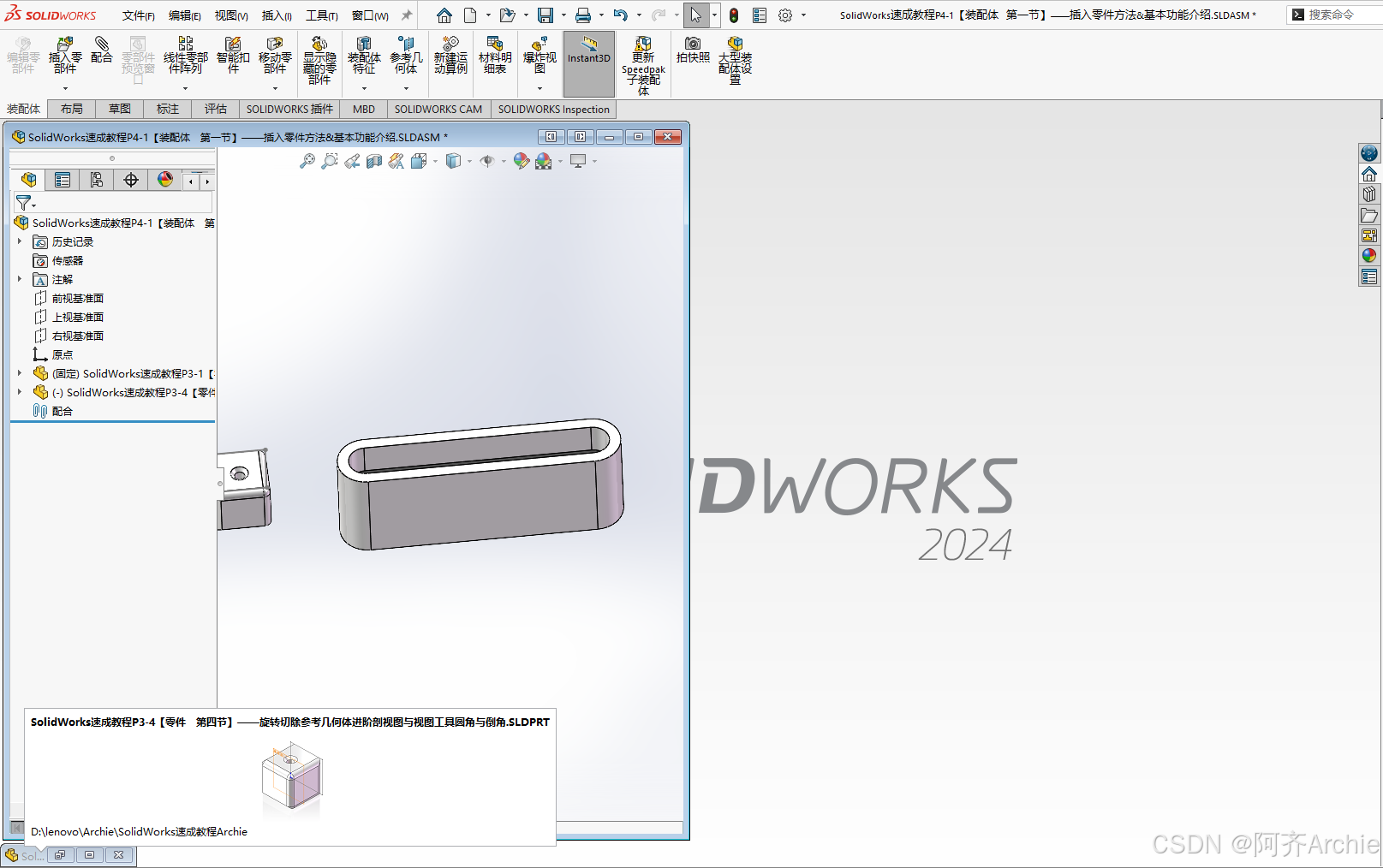Switch to PropertyManager tab in feature panel
Image resolution: width=1383 pixels, height=868 pixels.
pyautogui.click(x=63, y=180)
